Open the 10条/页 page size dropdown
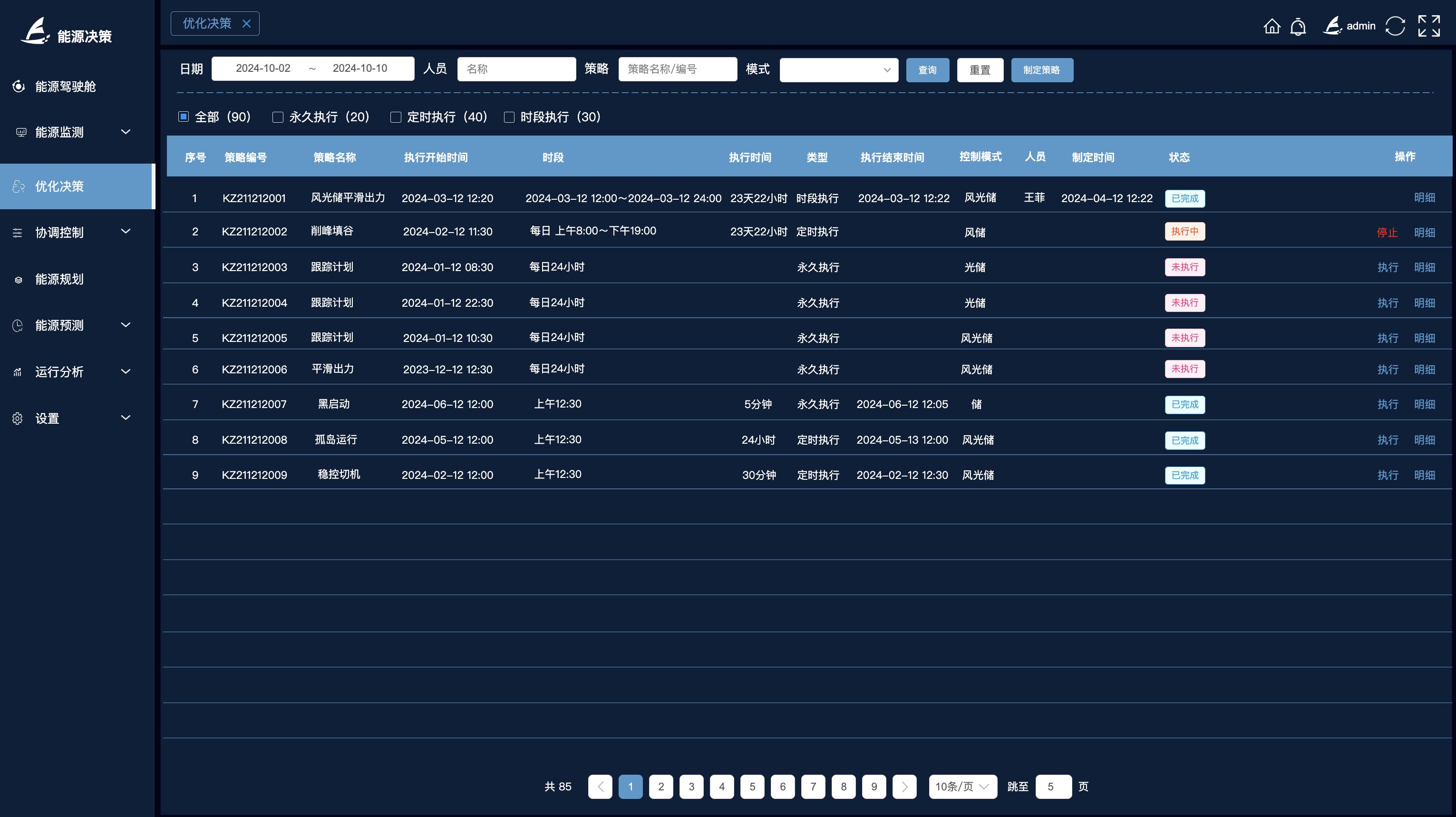 click(x=962, y=787)
